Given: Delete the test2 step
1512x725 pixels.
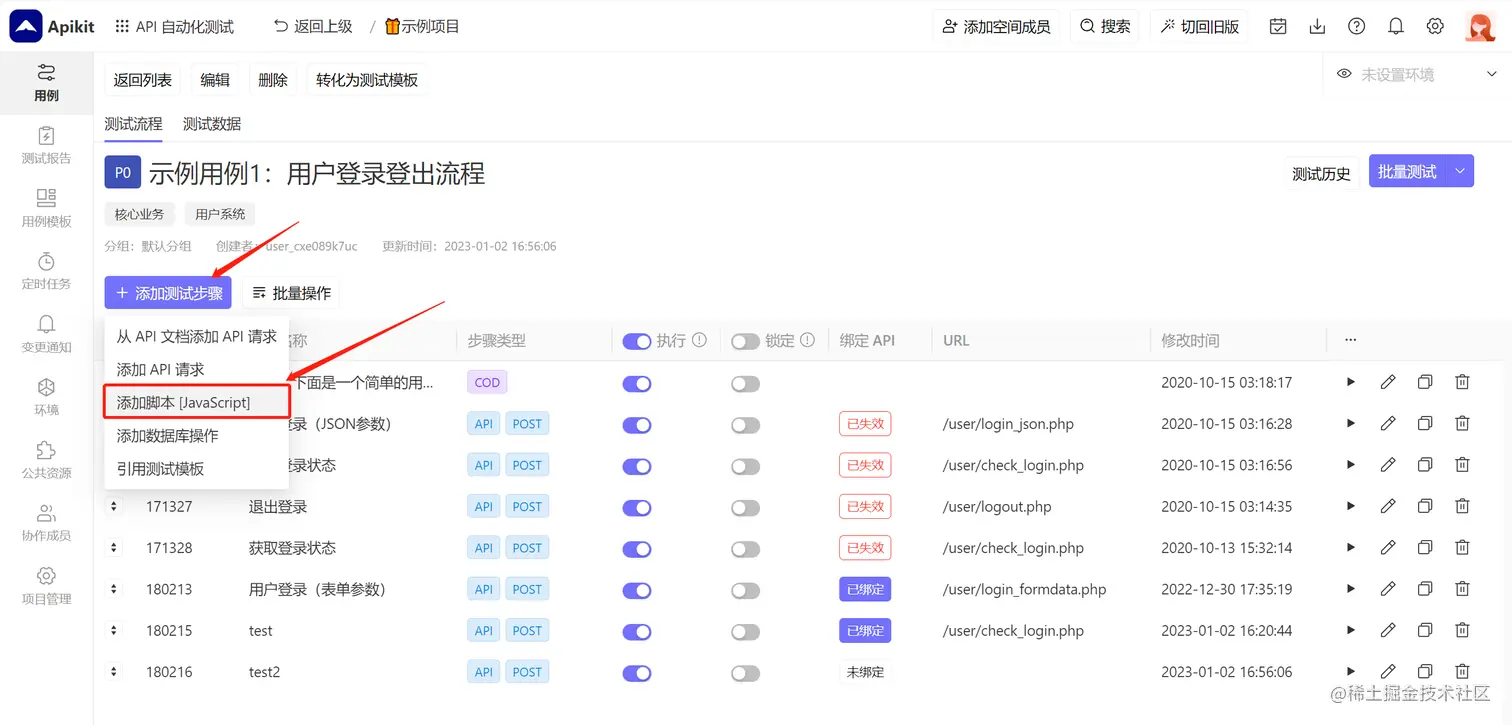Looking at the screenshot, I should pos(1462,672).
